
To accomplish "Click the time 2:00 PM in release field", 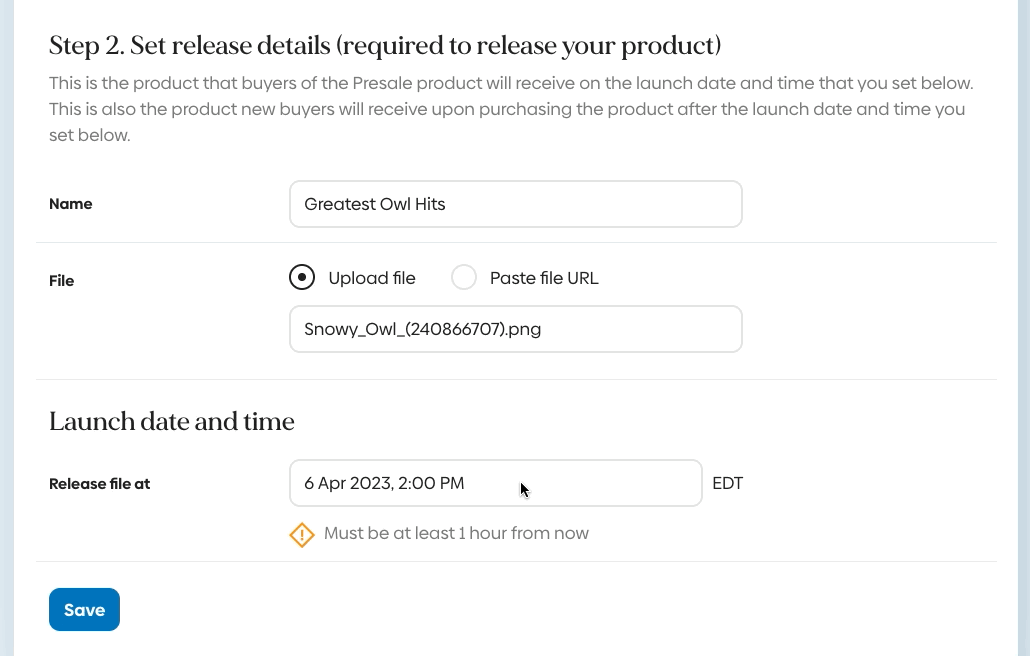I will (x=431, y=484).
